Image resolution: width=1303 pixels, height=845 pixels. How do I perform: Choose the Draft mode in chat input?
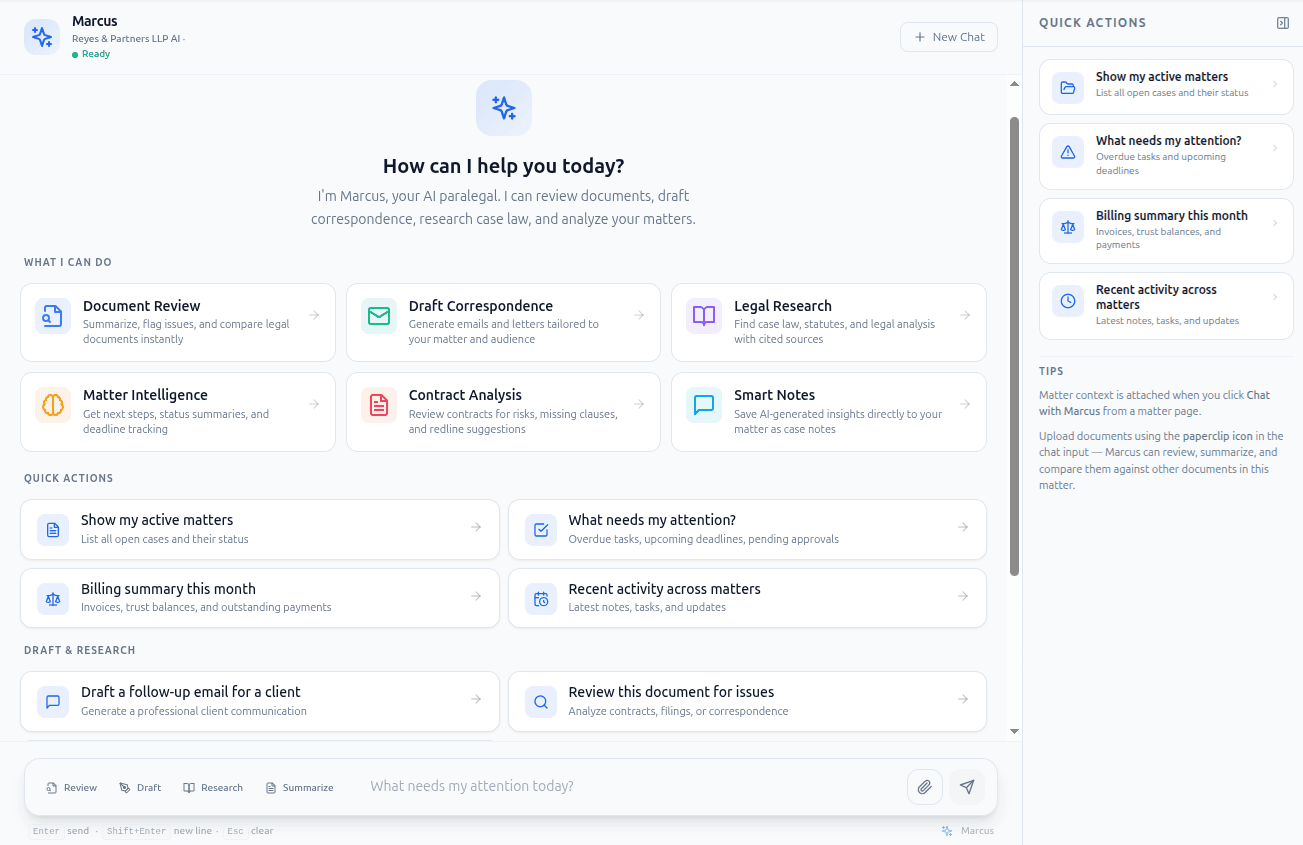140,787
